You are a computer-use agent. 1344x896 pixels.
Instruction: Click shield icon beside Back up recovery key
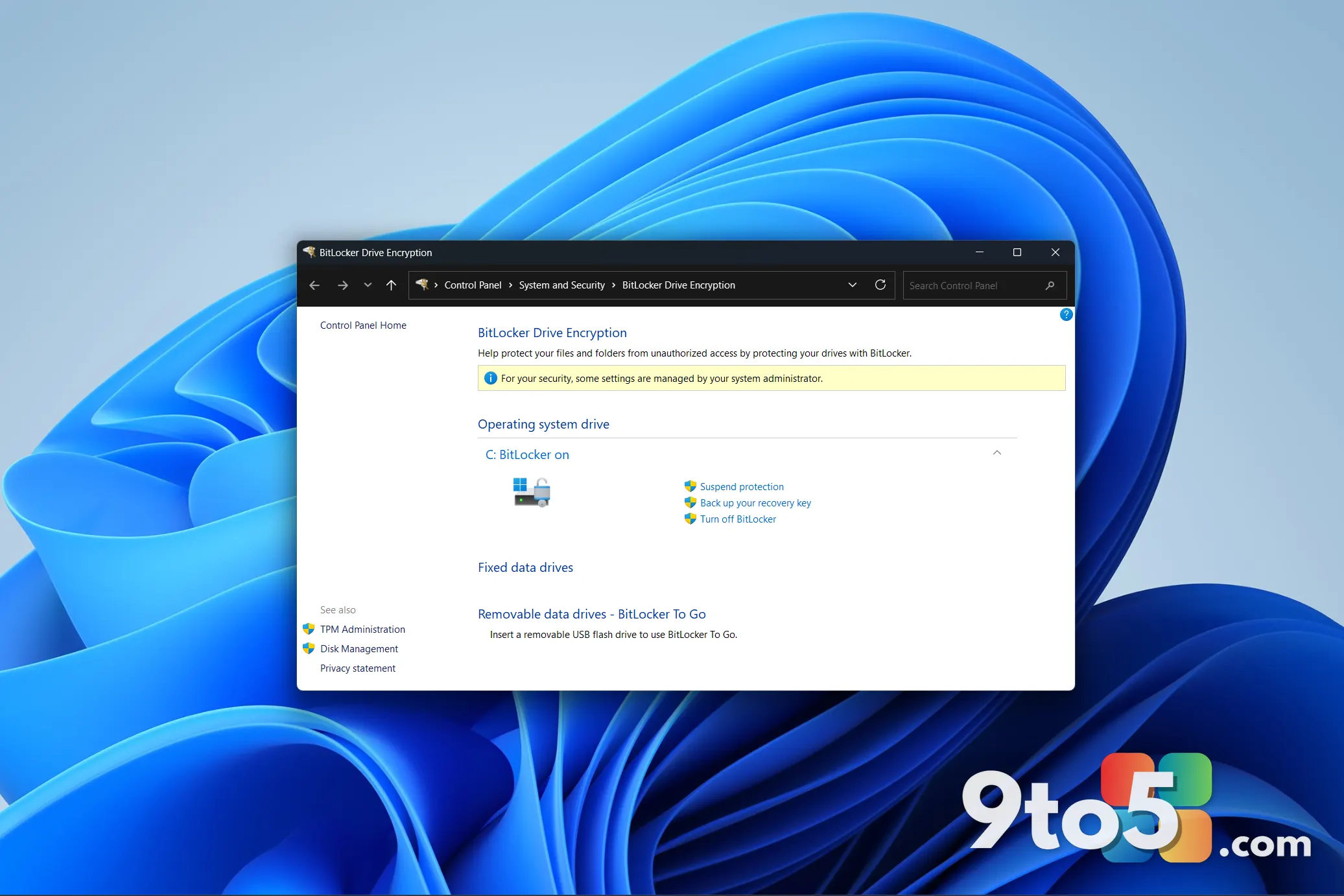[x=690, y=502]
